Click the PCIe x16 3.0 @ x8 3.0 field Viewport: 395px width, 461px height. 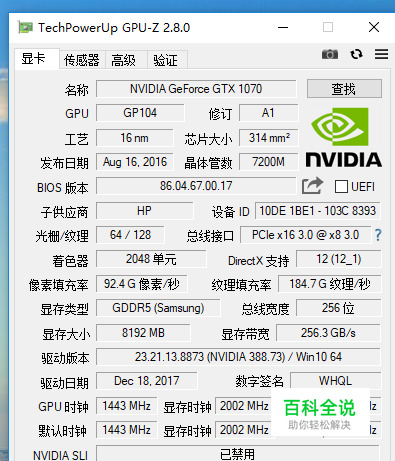tap(305, 235)
